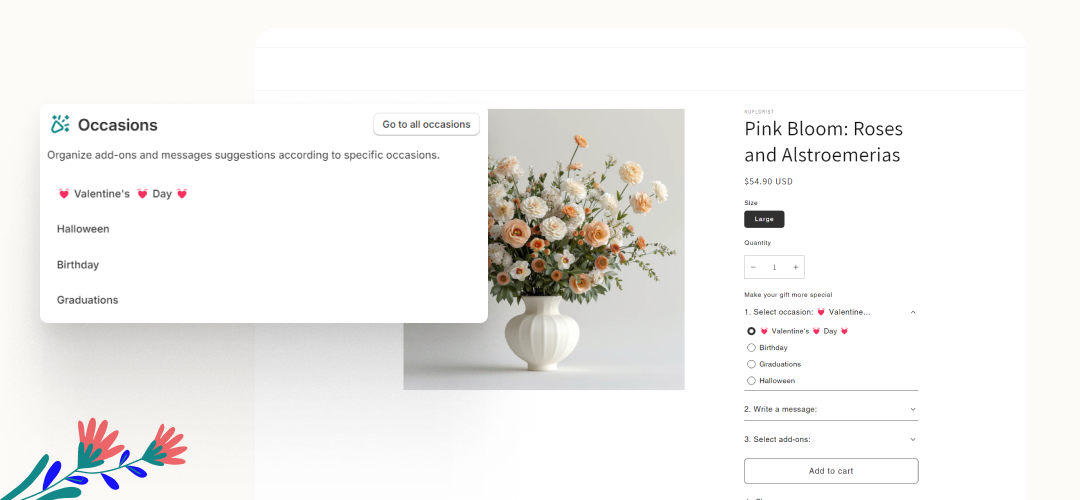Click the quantity minus icon
The height and width of the screenshot is (500, 1080).
(x=753, y=267)
